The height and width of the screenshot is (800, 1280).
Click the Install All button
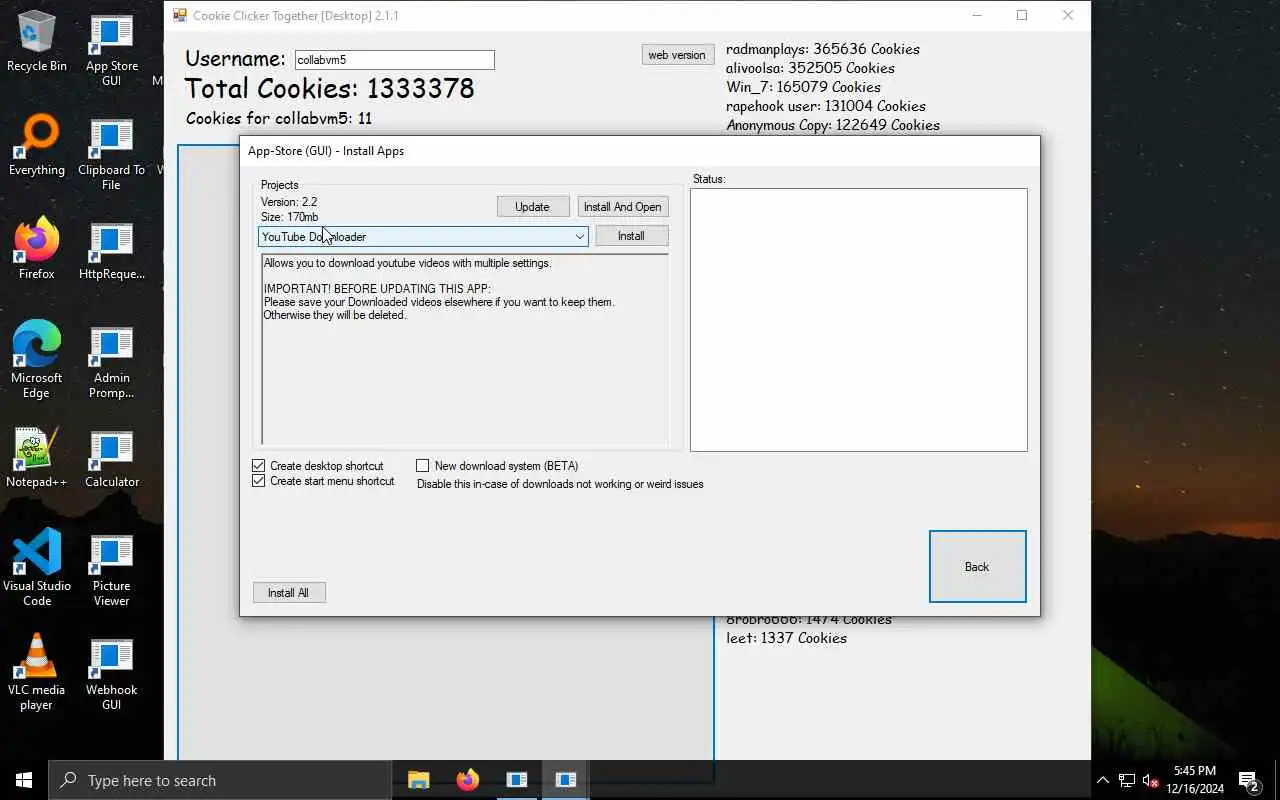(x=289, y=593)
